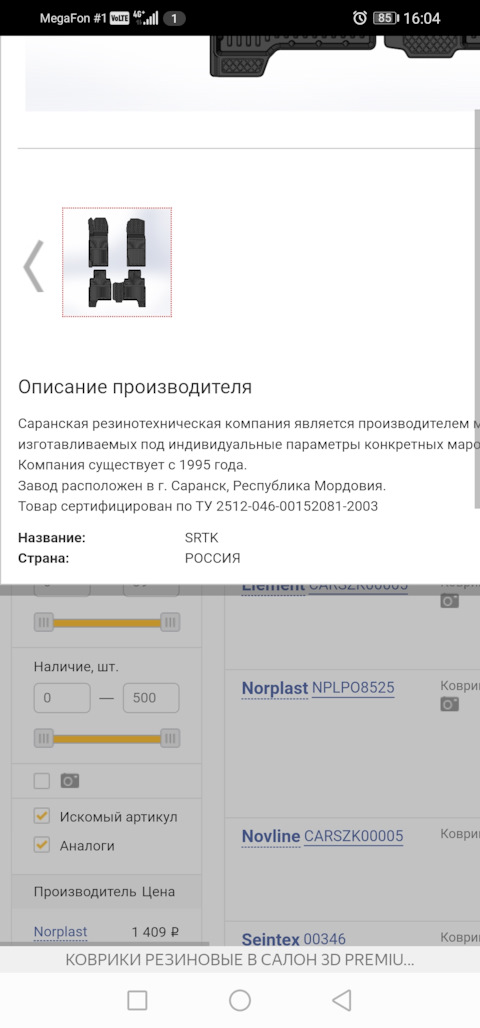Open Norplast link in manufacturer price list
Image resolution: width=480 pixels, height=1028 pixels.
(60, 932)
